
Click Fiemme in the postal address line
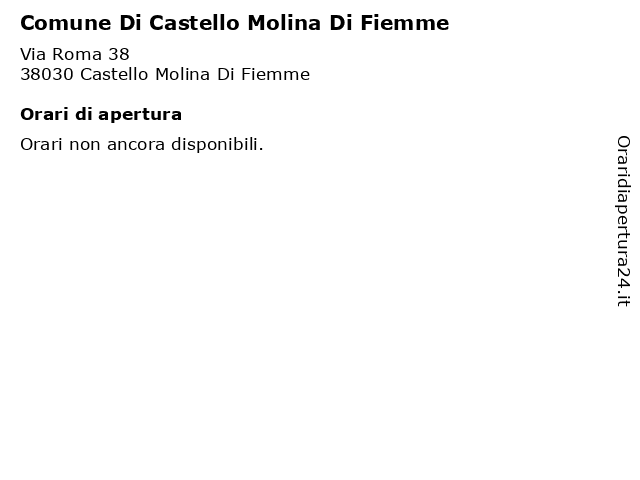(275, 74)
